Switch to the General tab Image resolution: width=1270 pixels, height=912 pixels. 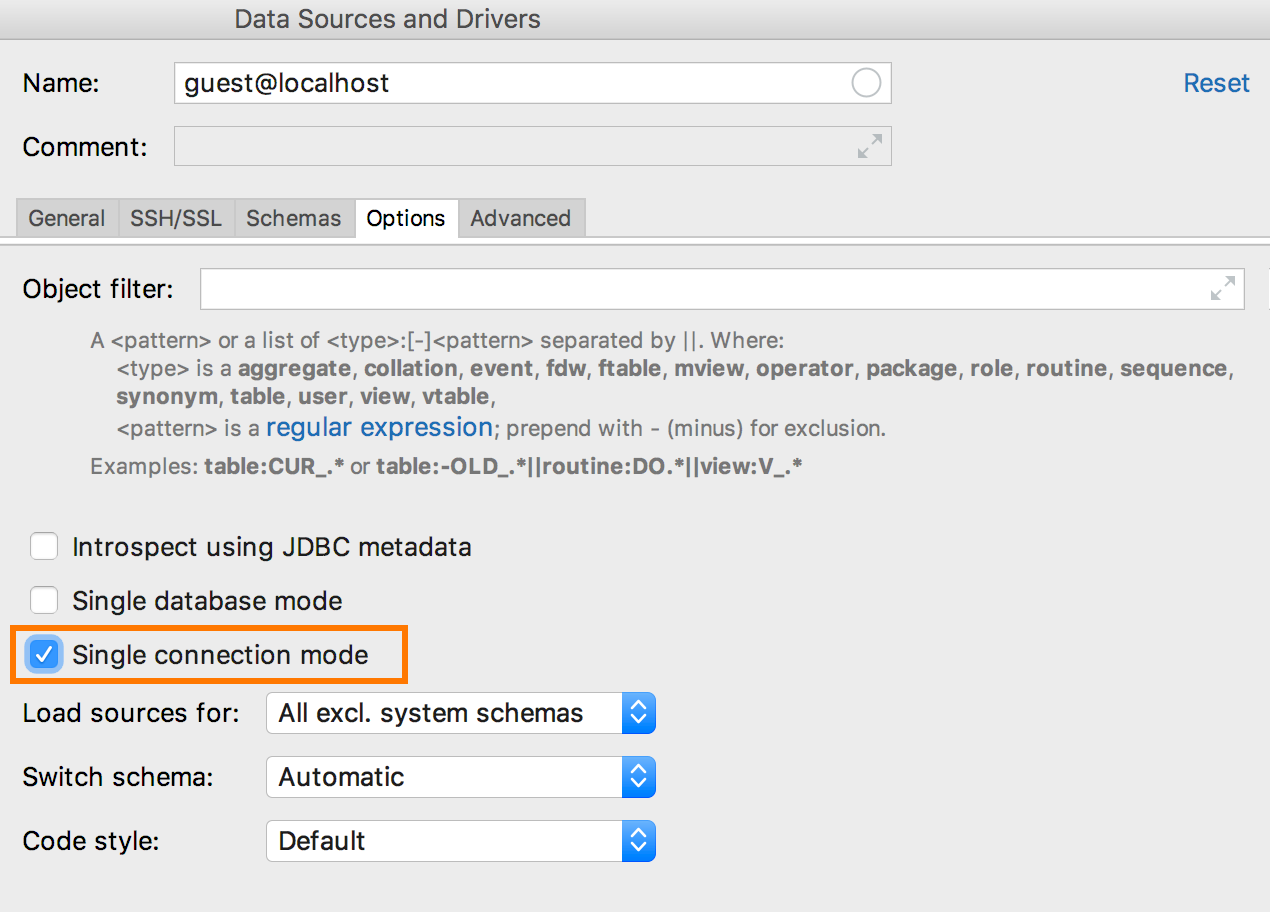click(67, 219)
